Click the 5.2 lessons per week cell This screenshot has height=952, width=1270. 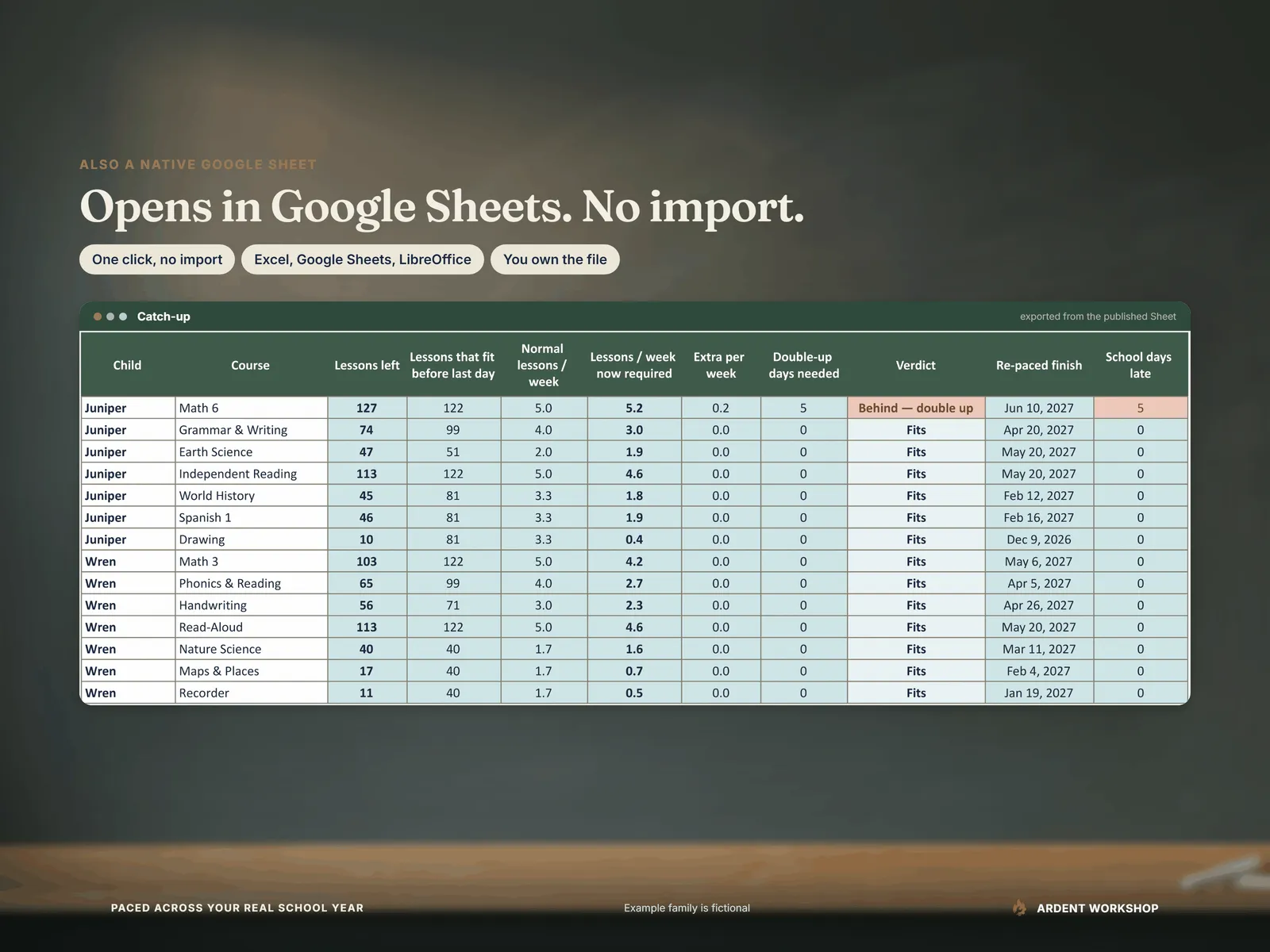(x=634, y=408)
